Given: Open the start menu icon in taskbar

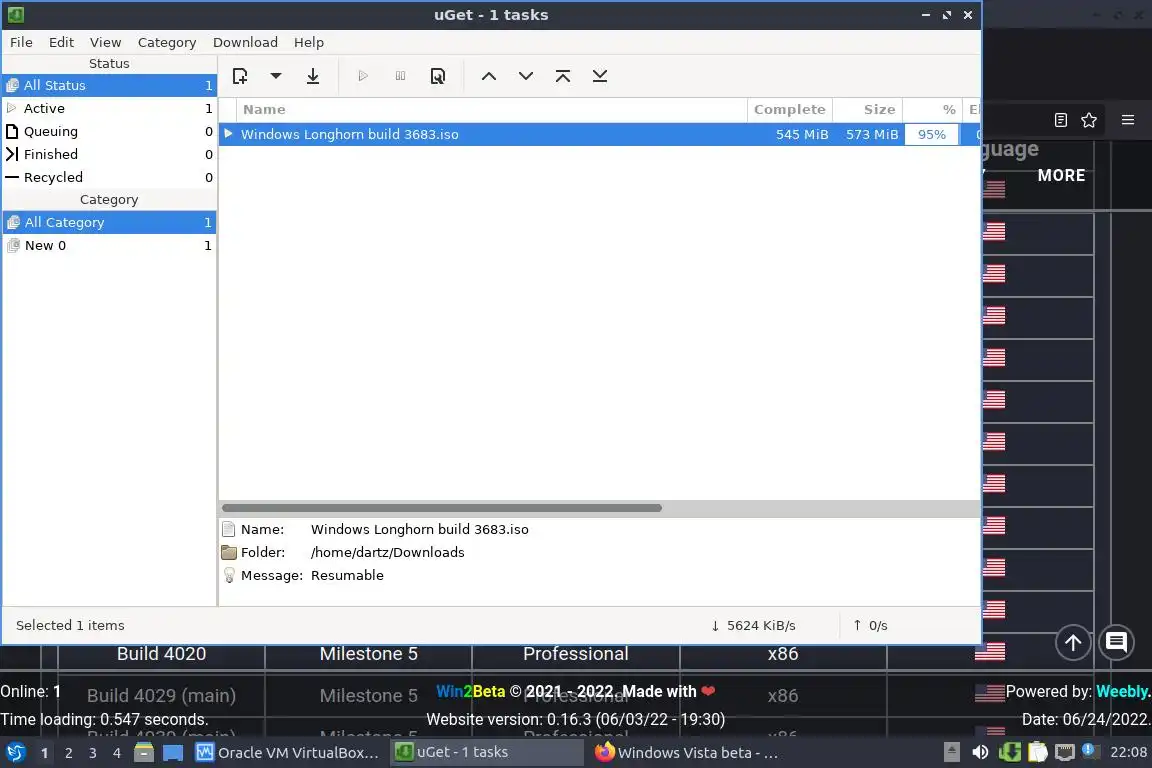Looking at the screenshot, I should 15,753.
